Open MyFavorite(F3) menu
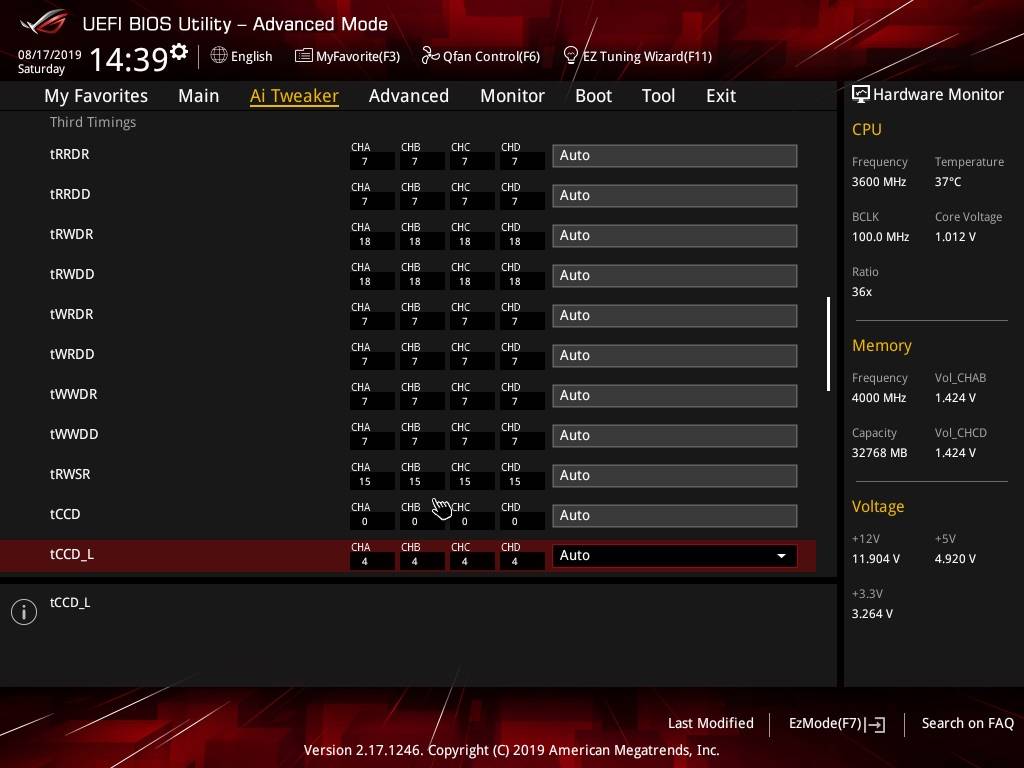Screen dimensions: 1024x768 358,56
